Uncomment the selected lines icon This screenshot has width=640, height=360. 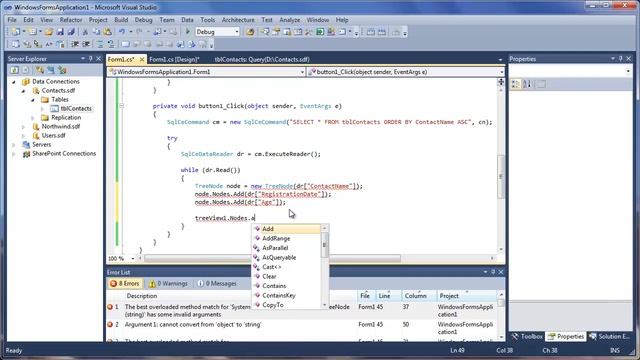111,44
